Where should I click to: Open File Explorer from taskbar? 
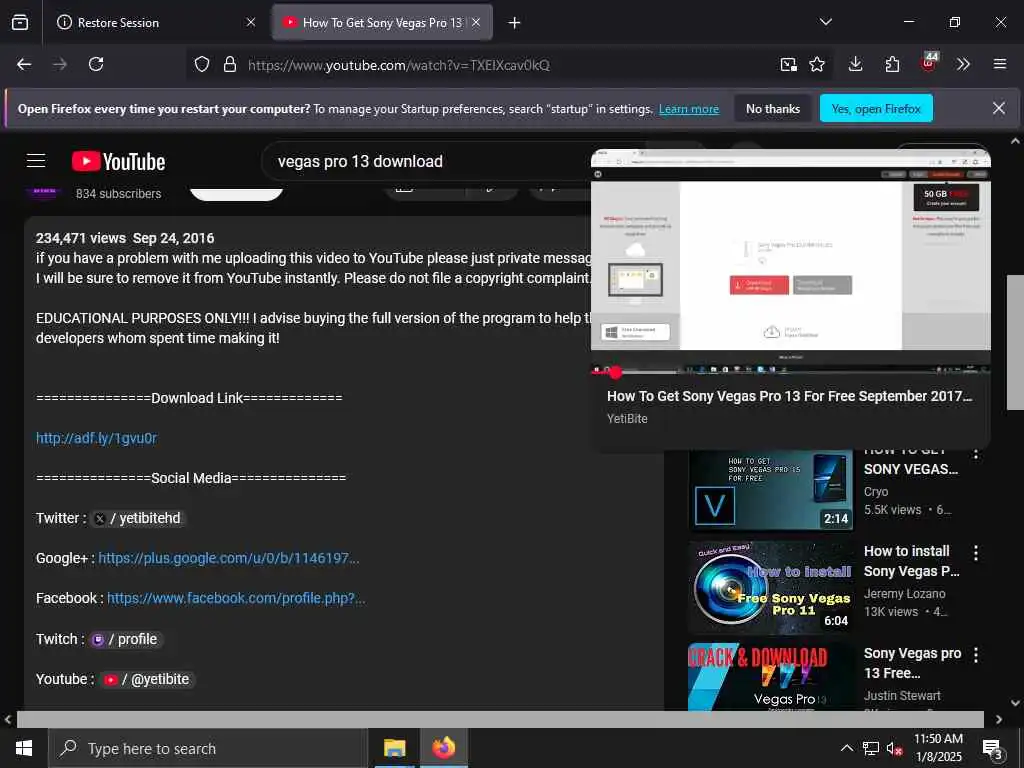pyautogui.click(x=394, y=748)
